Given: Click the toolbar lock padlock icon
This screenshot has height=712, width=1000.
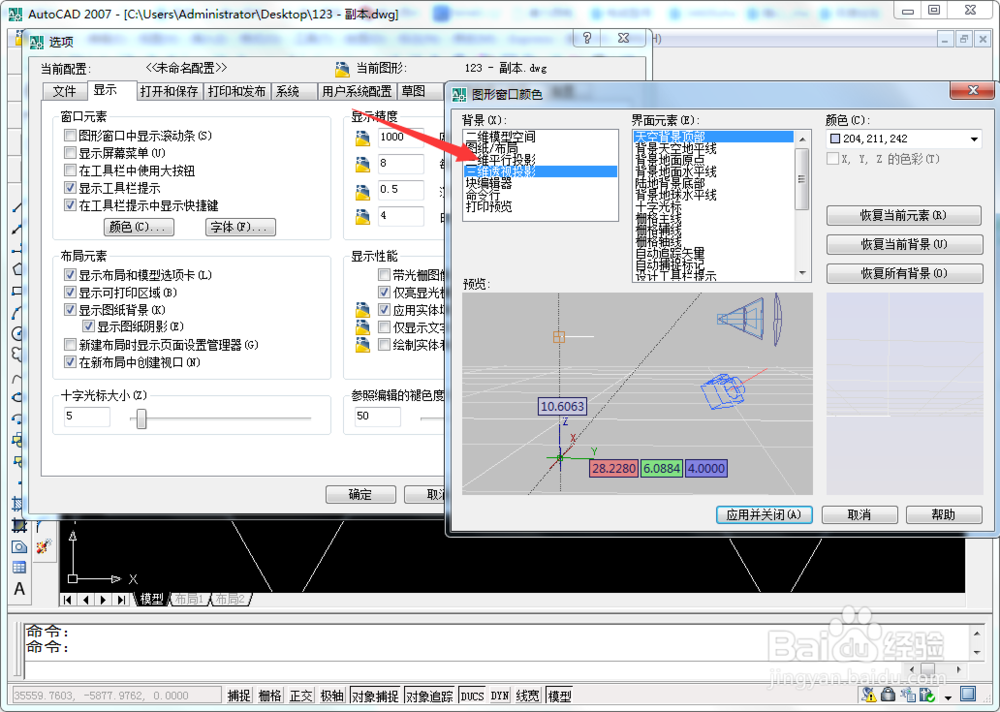Looking at the screenshot, I should point(888,694).
